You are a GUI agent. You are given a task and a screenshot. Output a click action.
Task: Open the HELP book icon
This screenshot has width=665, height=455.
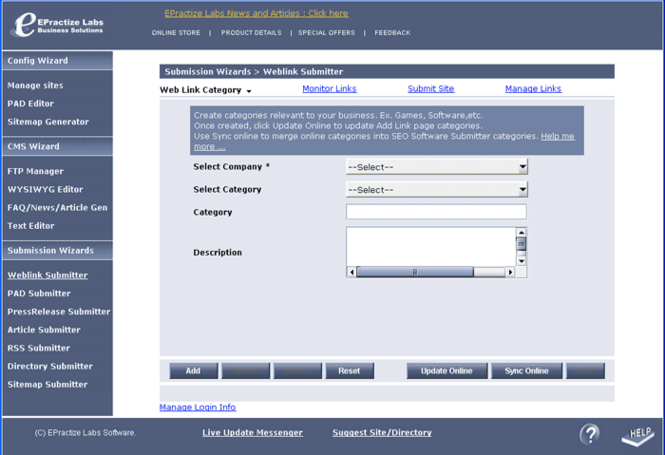pos(638,436)
